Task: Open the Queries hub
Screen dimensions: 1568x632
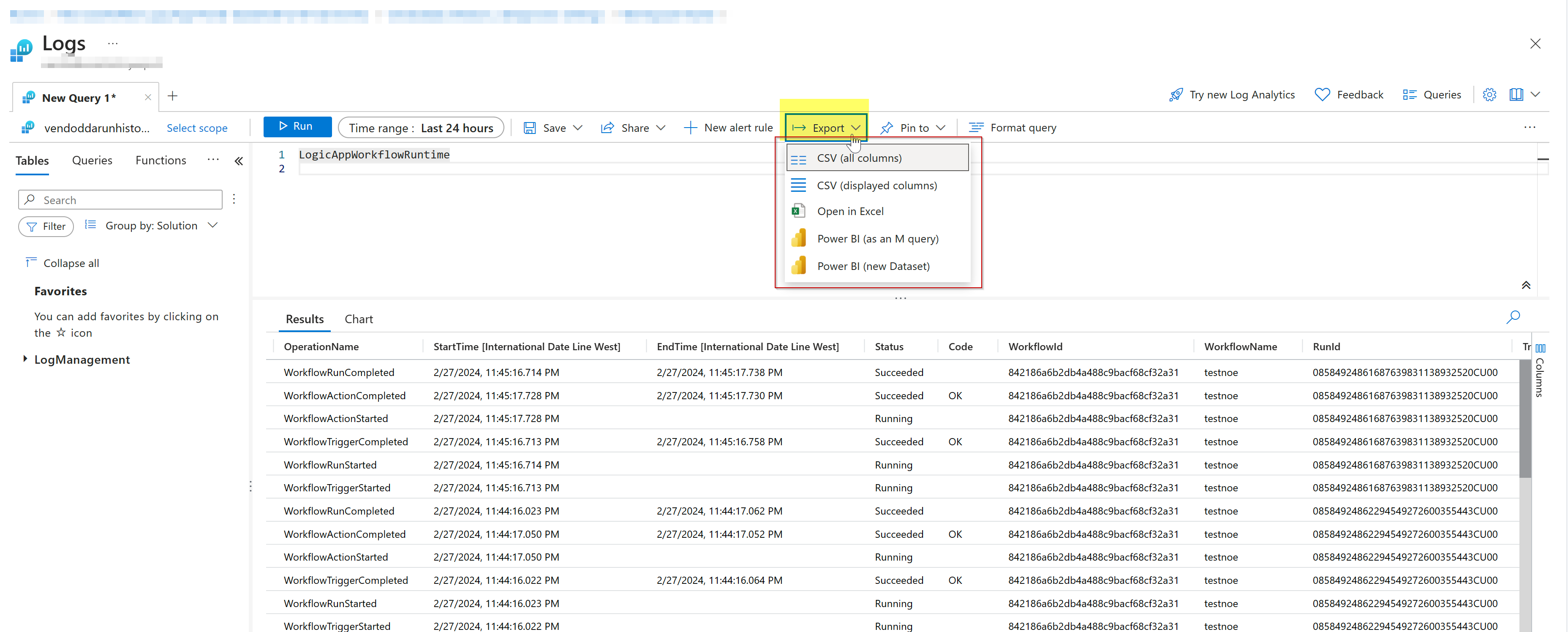Action: coord(1432,95)
